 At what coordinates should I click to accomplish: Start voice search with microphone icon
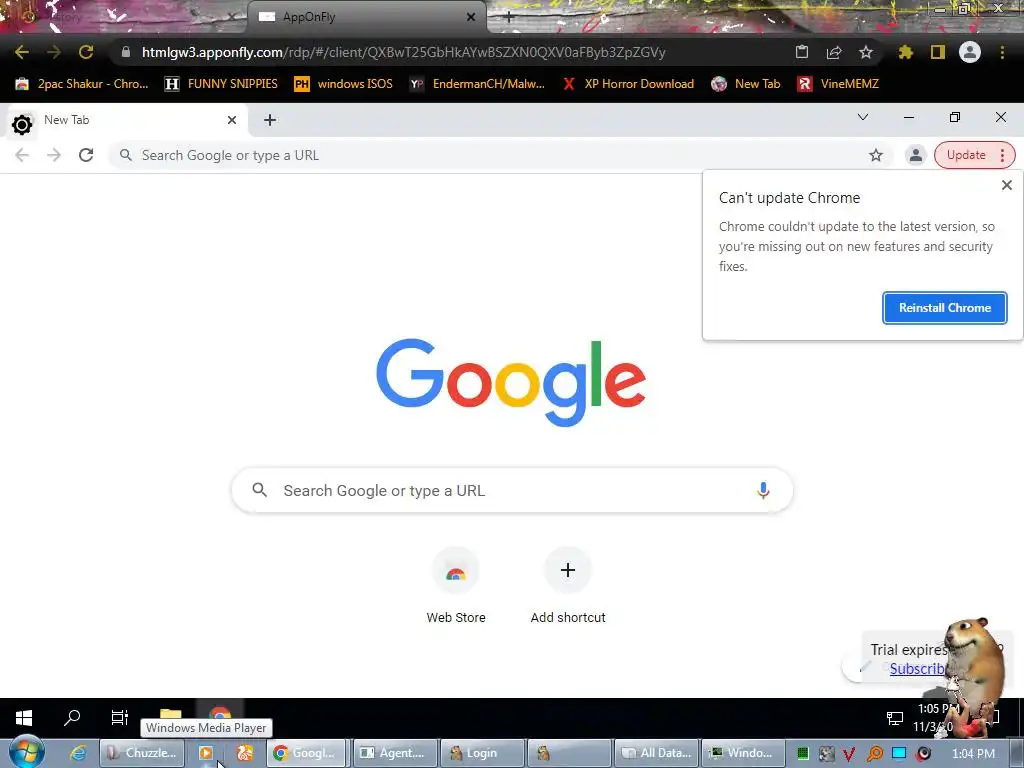coord(763,490)
